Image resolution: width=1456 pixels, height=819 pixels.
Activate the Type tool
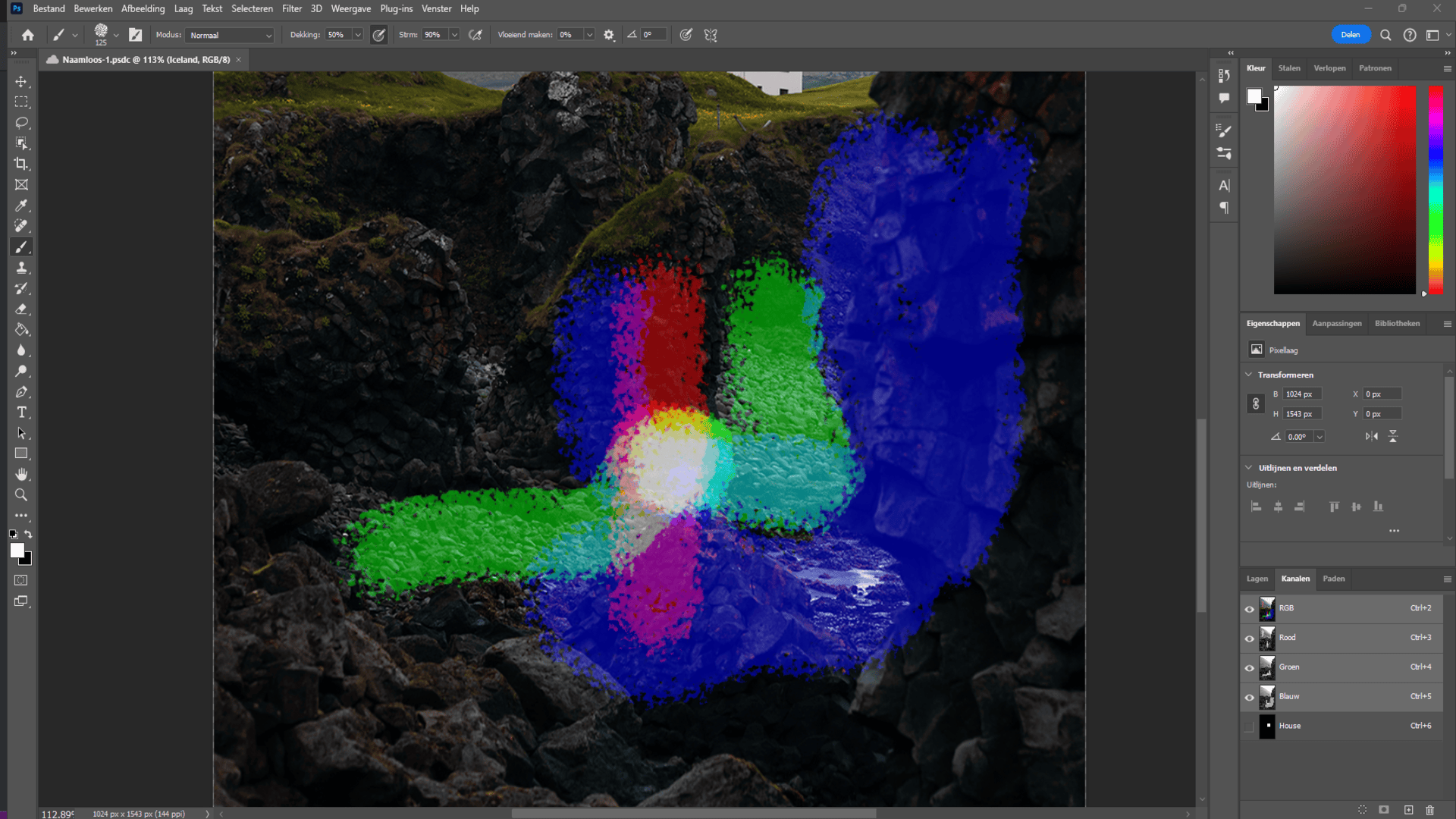coord(21,413)
